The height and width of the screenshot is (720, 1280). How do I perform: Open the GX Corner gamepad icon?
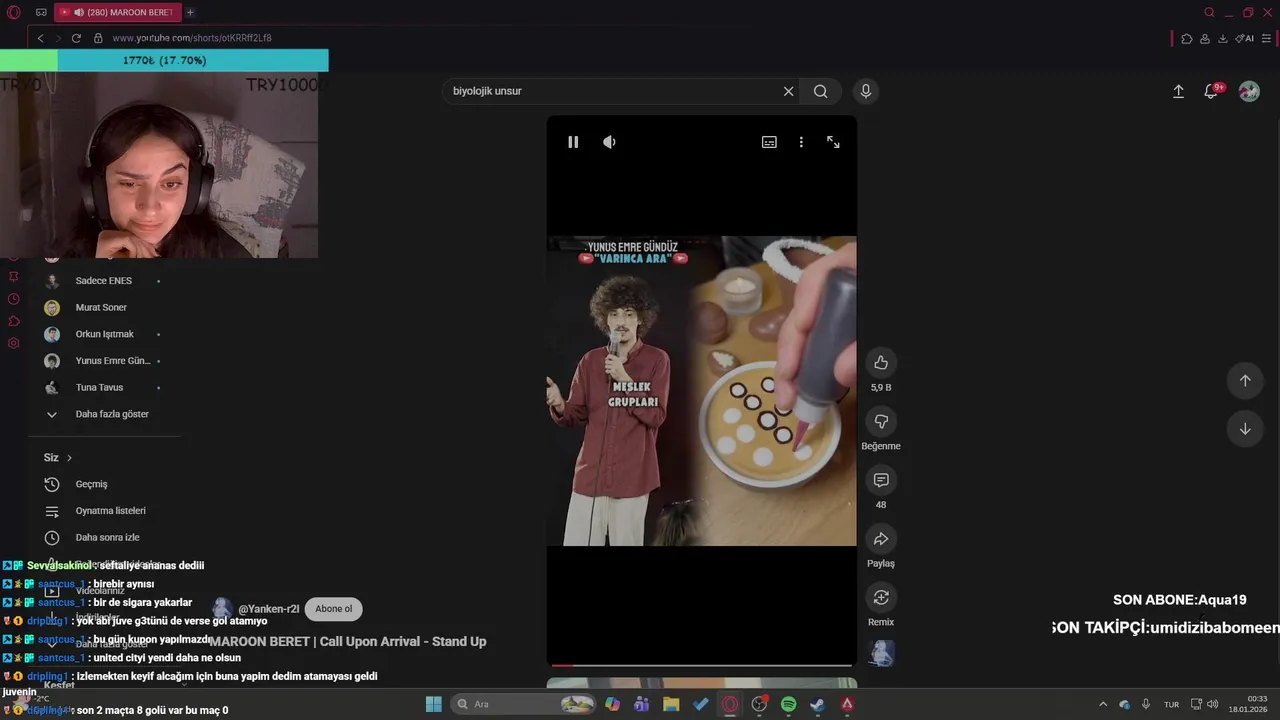click(x=41, y=12)
